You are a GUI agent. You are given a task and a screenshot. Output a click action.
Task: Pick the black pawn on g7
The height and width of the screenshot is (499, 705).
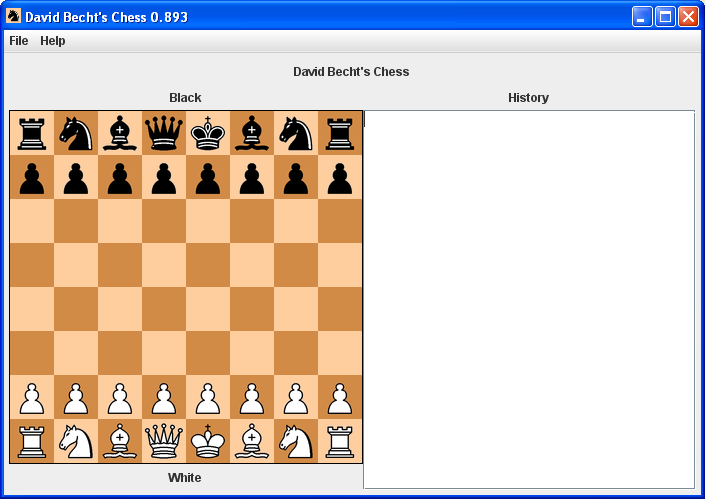296,178
